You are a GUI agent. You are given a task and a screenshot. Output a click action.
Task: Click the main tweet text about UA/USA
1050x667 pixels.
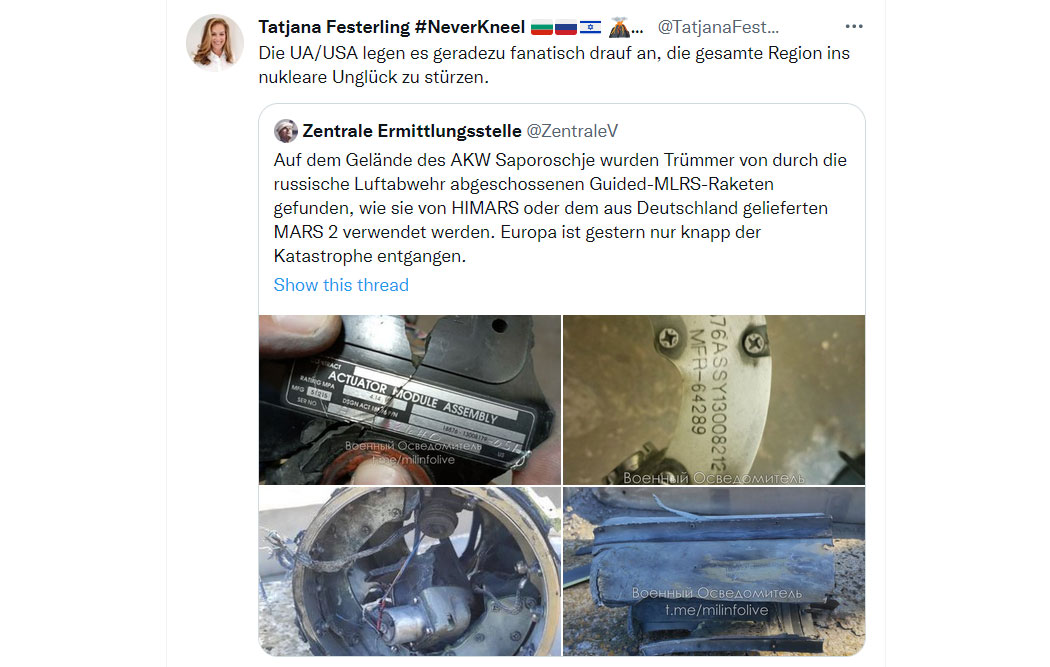tap(554, 65)
